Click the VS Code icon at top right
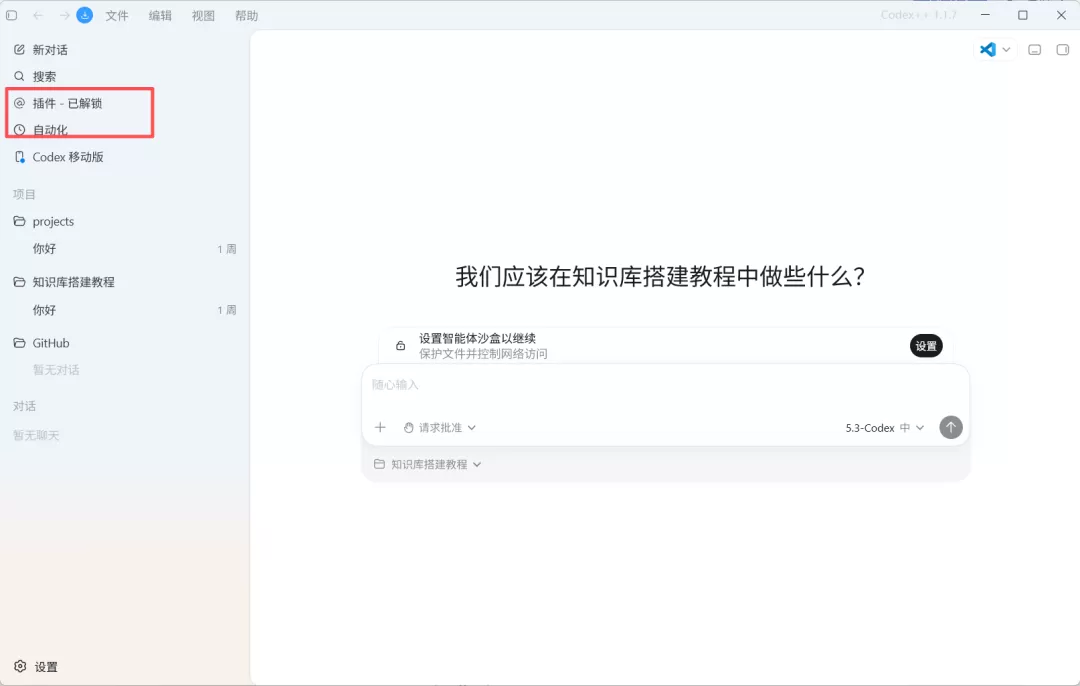The image size is (1080, 686). [x=988, y=50]
